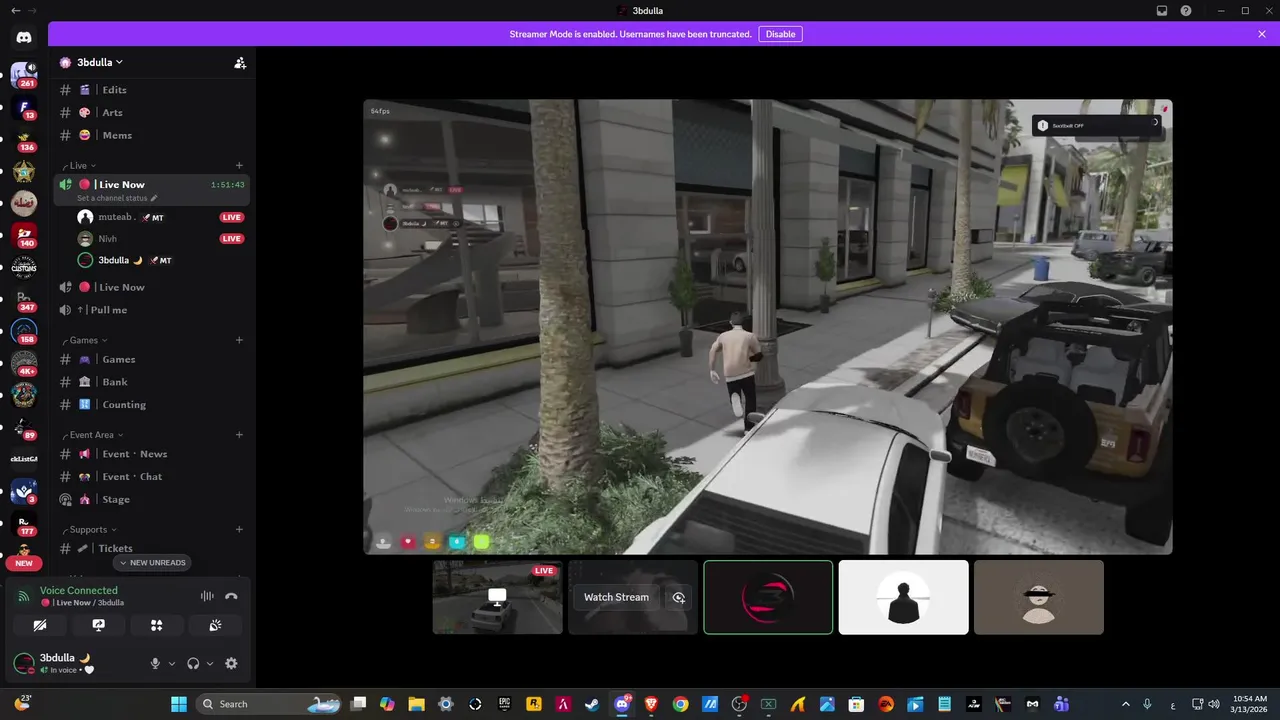The width and height of the screenshot is (1280, 720).
Task: Click Set a channel status
Action: (117, 198)
